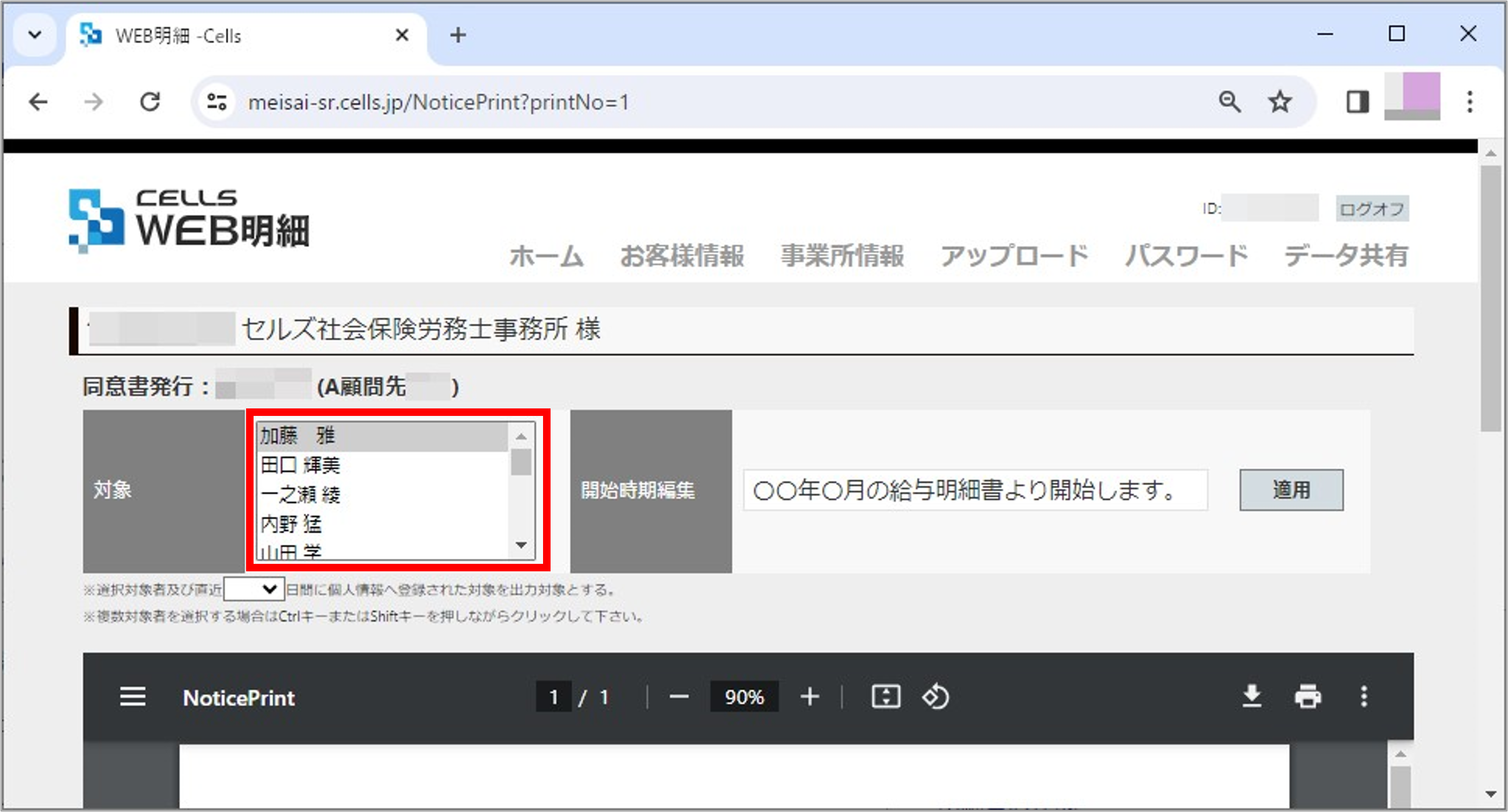Bookmark the page with the star icon
Viewport: 1508px width, 812px height.
[x=1281, y=101]
